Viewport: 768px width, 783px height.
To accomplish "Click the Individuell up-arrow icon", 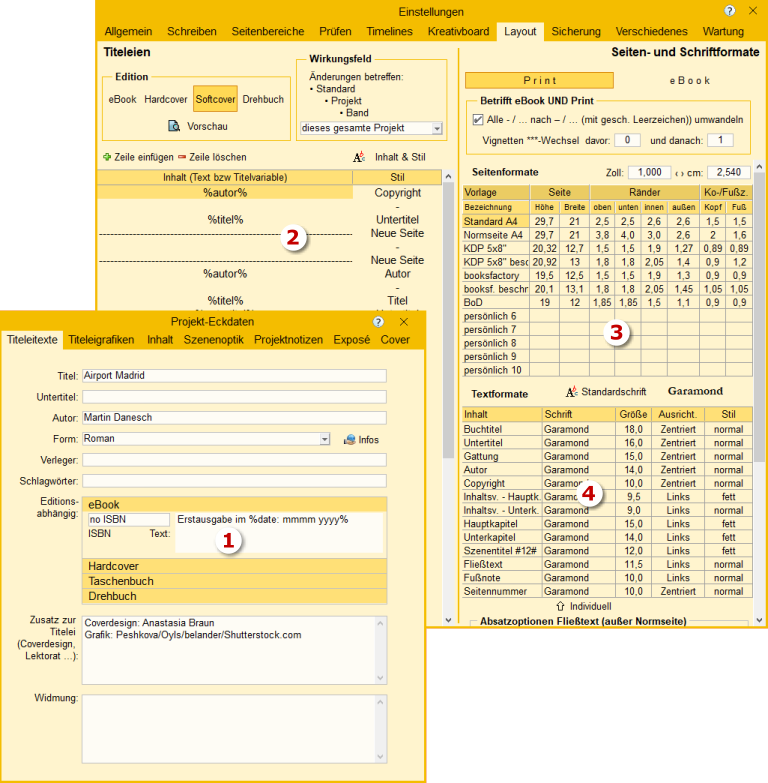I will tap(560, 606).
